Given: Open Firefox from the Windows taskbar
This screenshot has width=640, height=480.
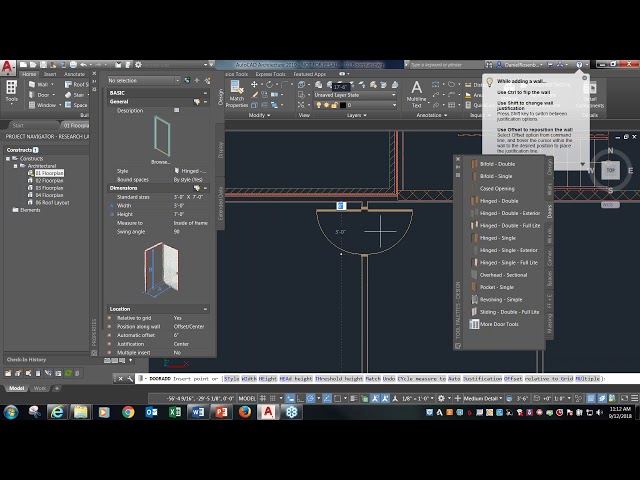Looking at the screenshot, I should point(244,412).
